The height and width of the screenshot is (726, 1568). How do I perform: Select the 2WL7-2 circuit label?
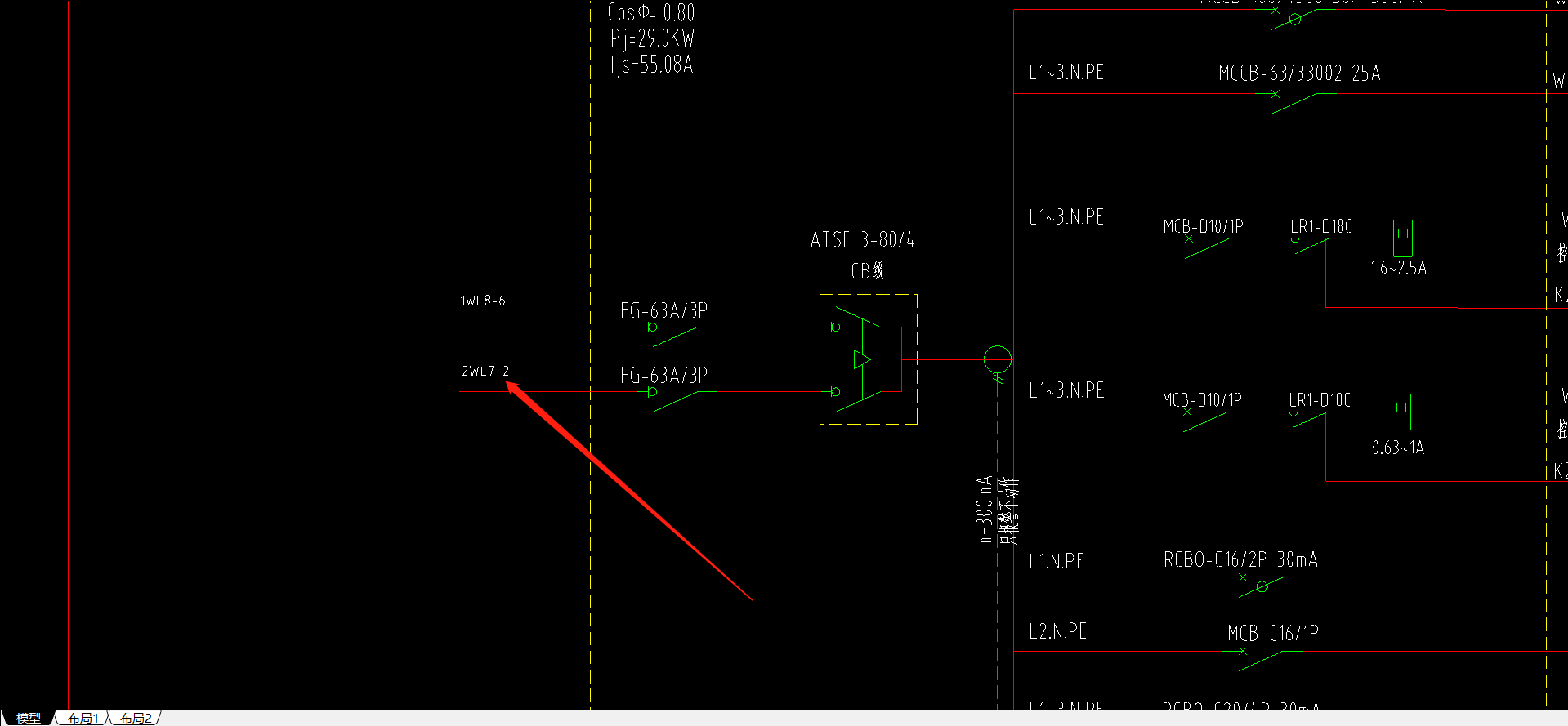coord(485,372)
